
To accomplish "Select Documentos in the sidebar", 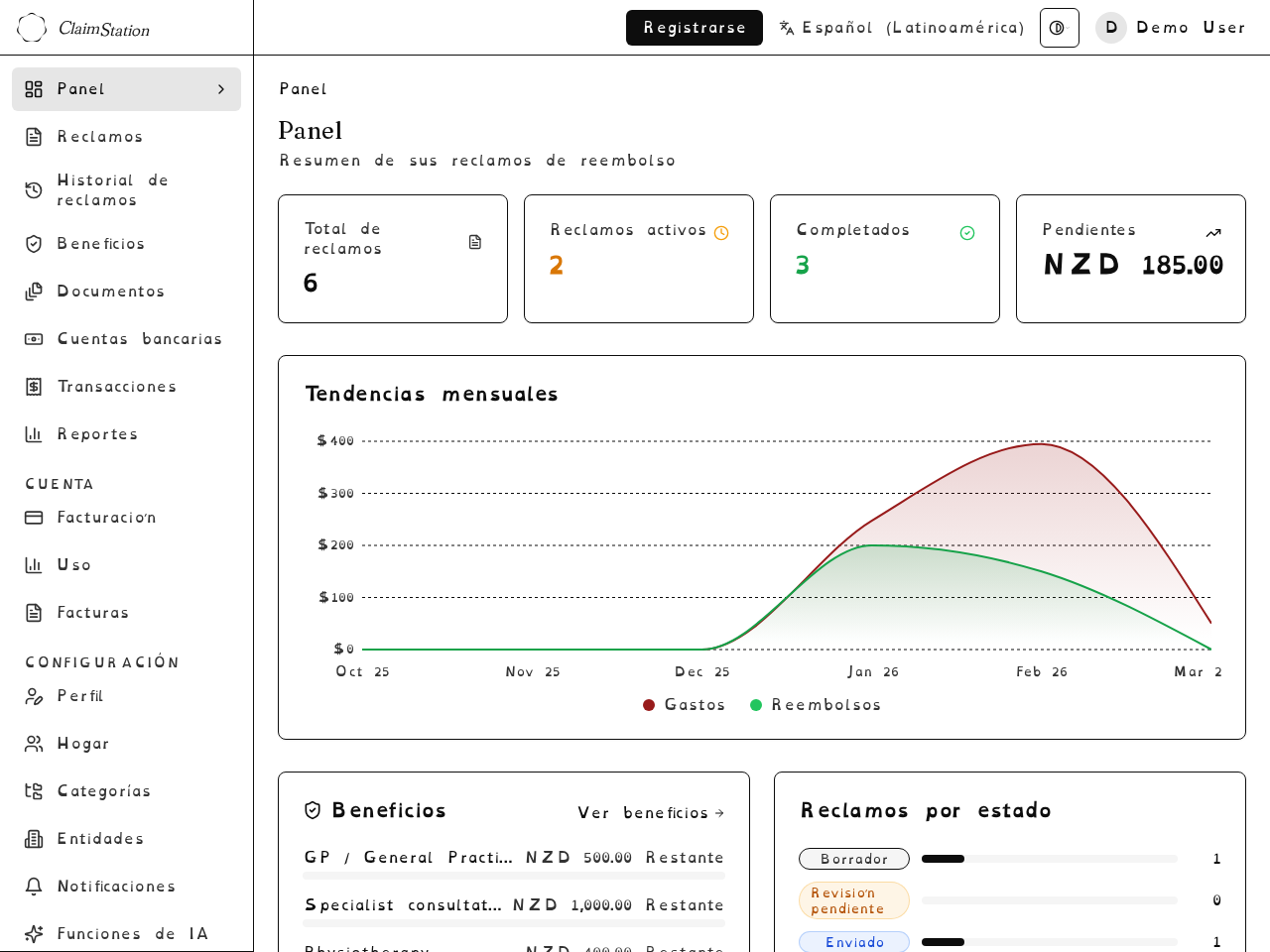I will (126, 292).
